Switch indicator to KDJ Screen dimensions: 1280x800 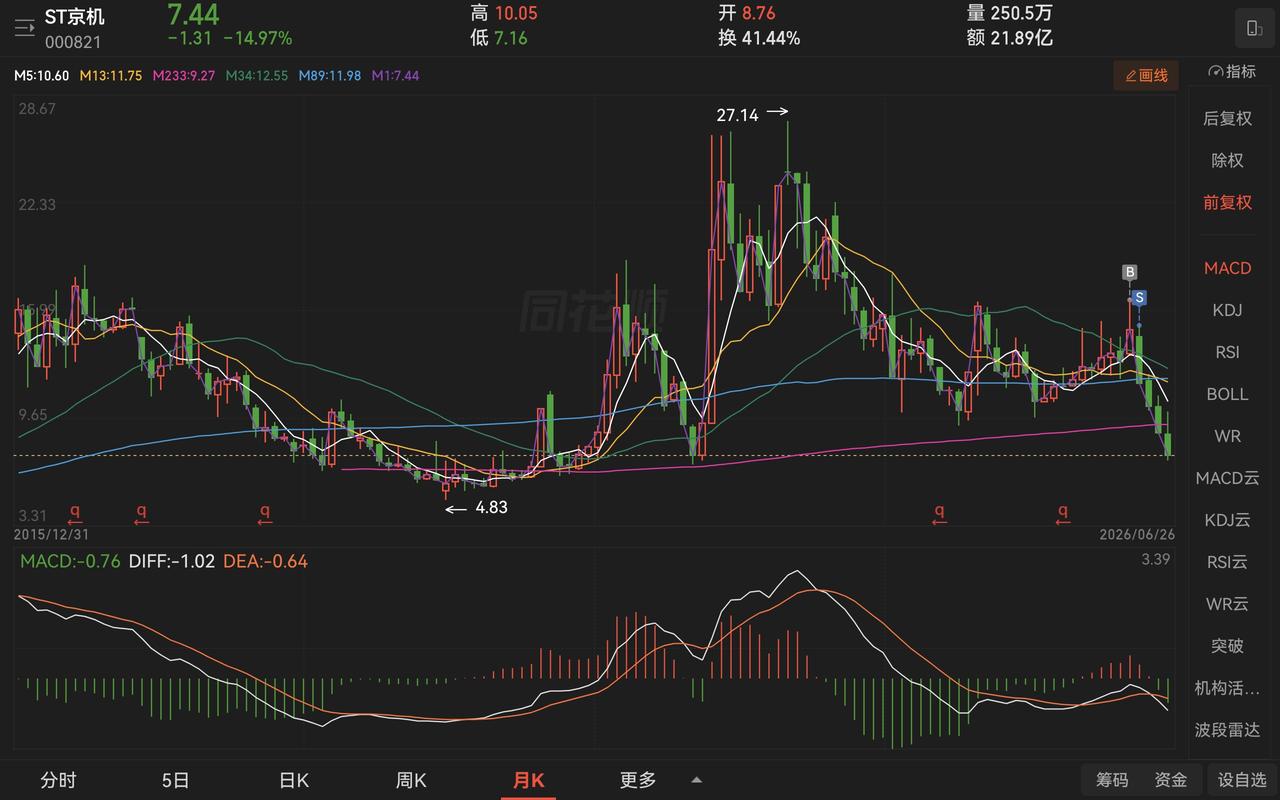1227,310
